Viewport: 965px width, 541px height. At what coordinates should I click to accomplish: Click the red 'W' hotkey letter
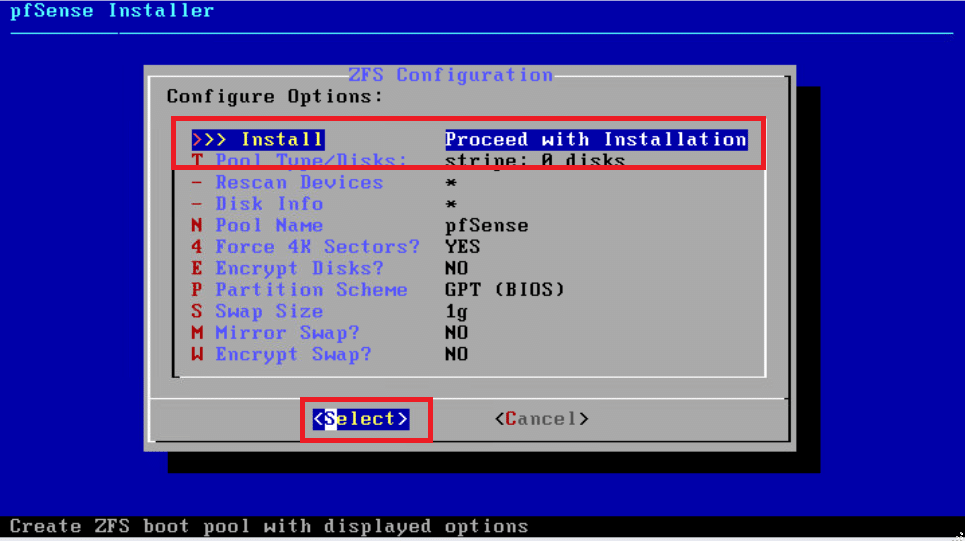tap(196, 355)
